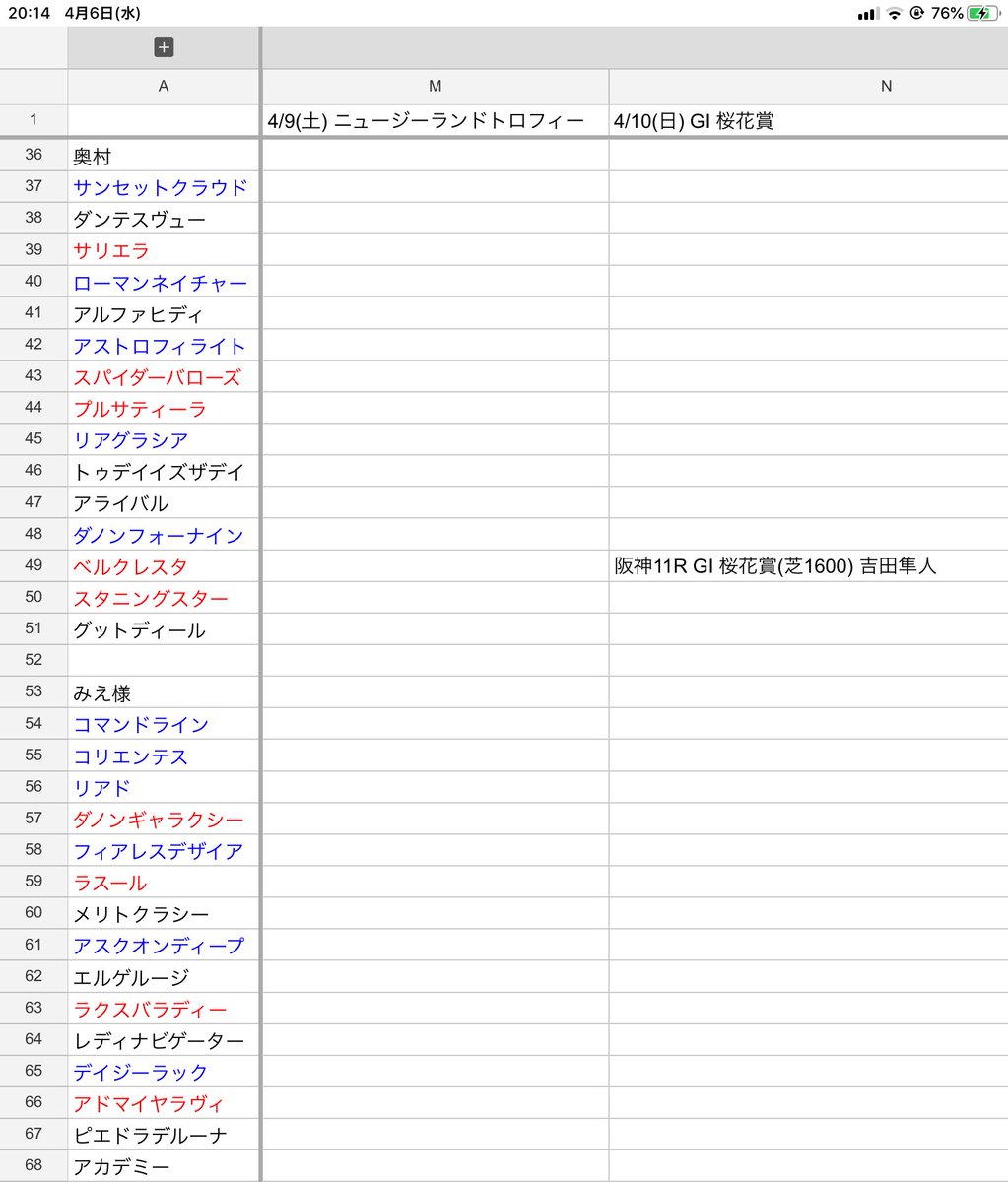Select cell 'スタニングスター'
Viewport: 1008px width, 1182px height.
click(x=164, y=598)
